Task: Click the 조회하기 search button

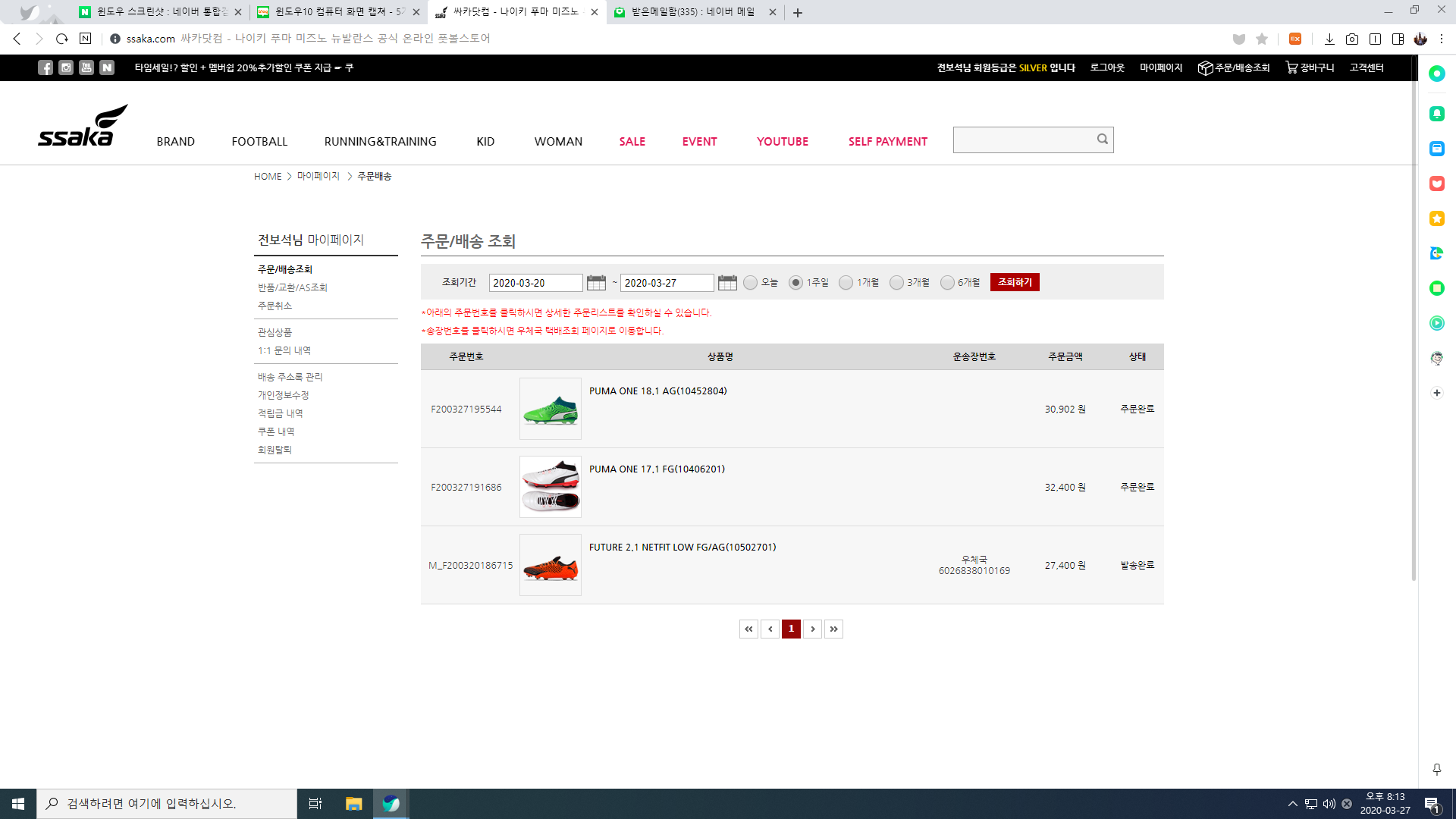Action: tap(1015, 282)
